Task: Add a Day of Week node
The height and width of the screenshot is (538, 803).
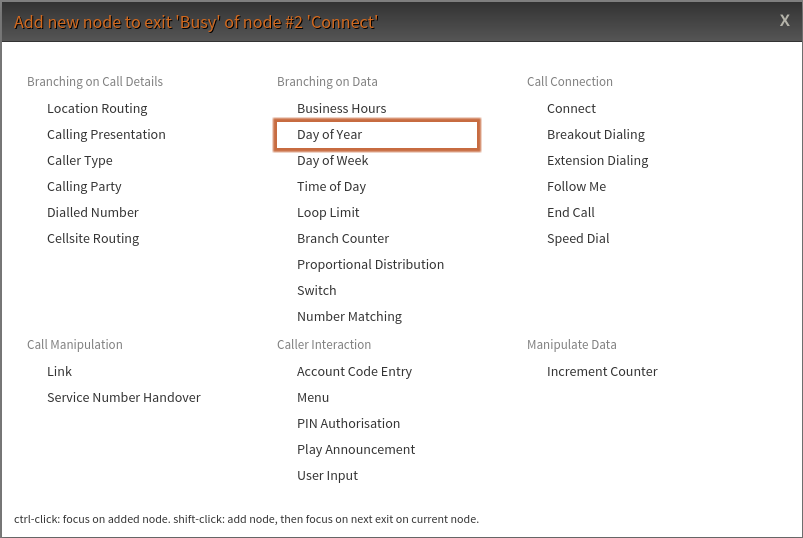Action: tap(333, 160)
